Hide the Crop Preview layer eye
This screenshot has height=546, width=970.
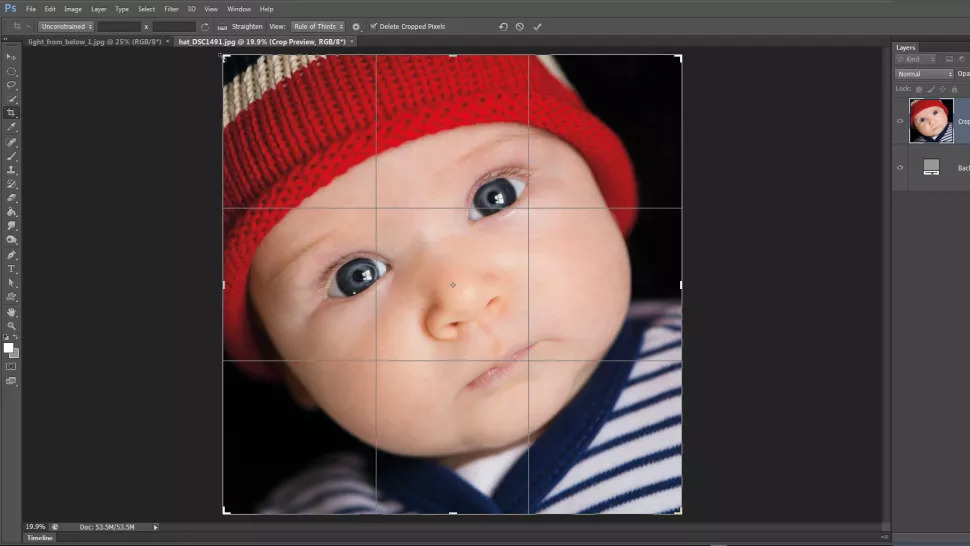(900, 121)
